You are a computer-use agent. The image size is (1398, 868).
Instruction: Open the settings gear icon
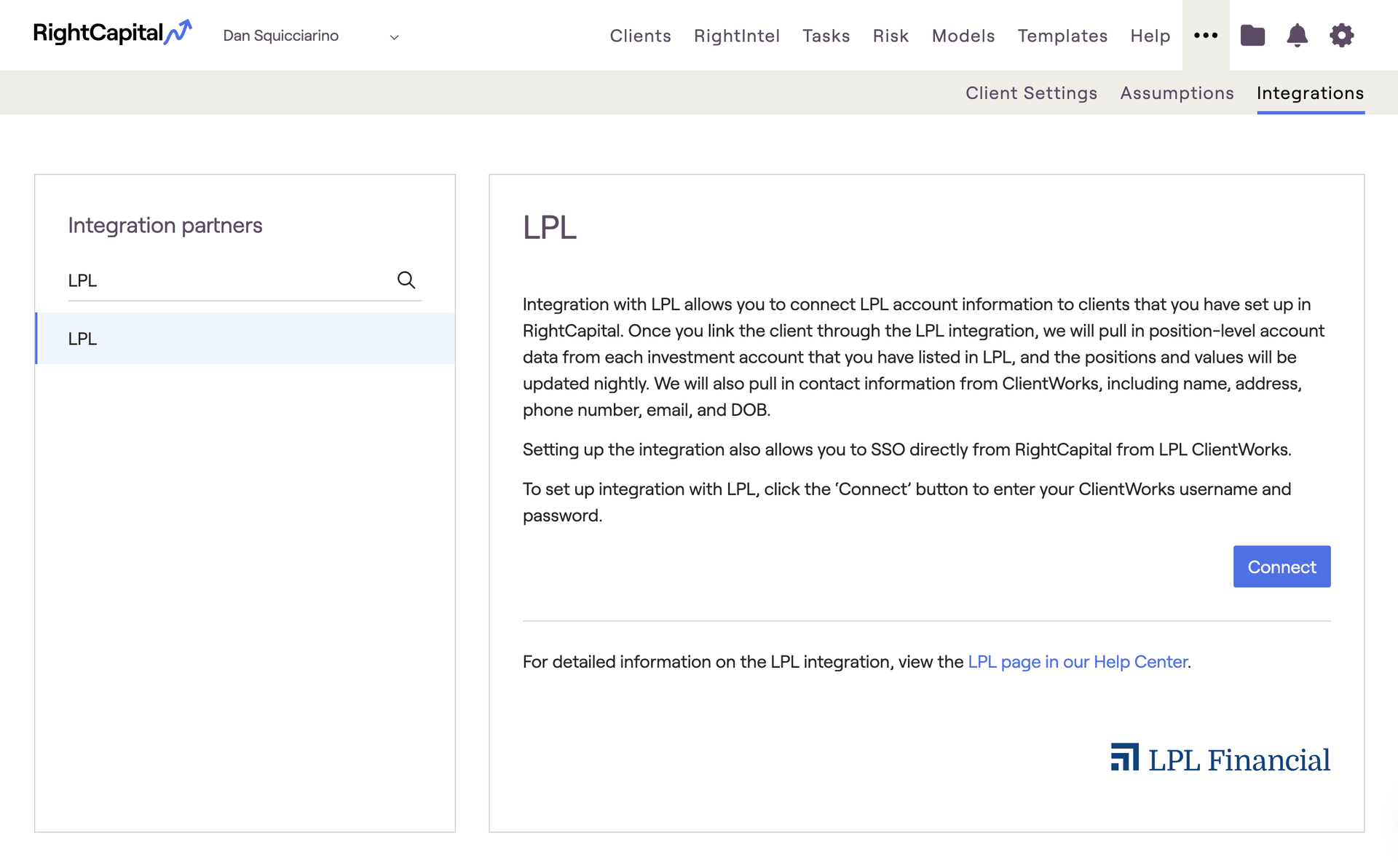(x=1341, y=35)
